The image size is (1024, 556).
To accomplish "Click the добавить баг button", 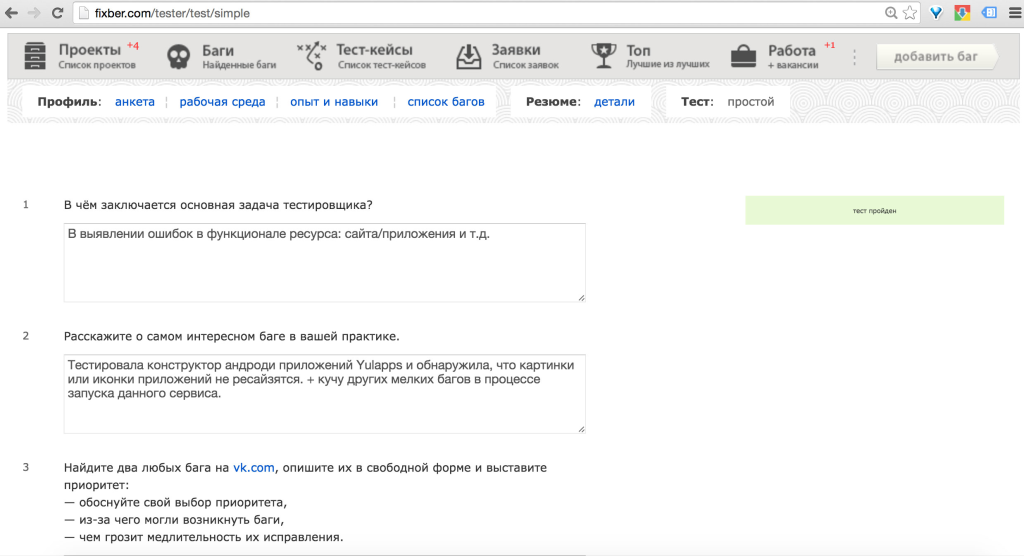I will coord(936,57).
